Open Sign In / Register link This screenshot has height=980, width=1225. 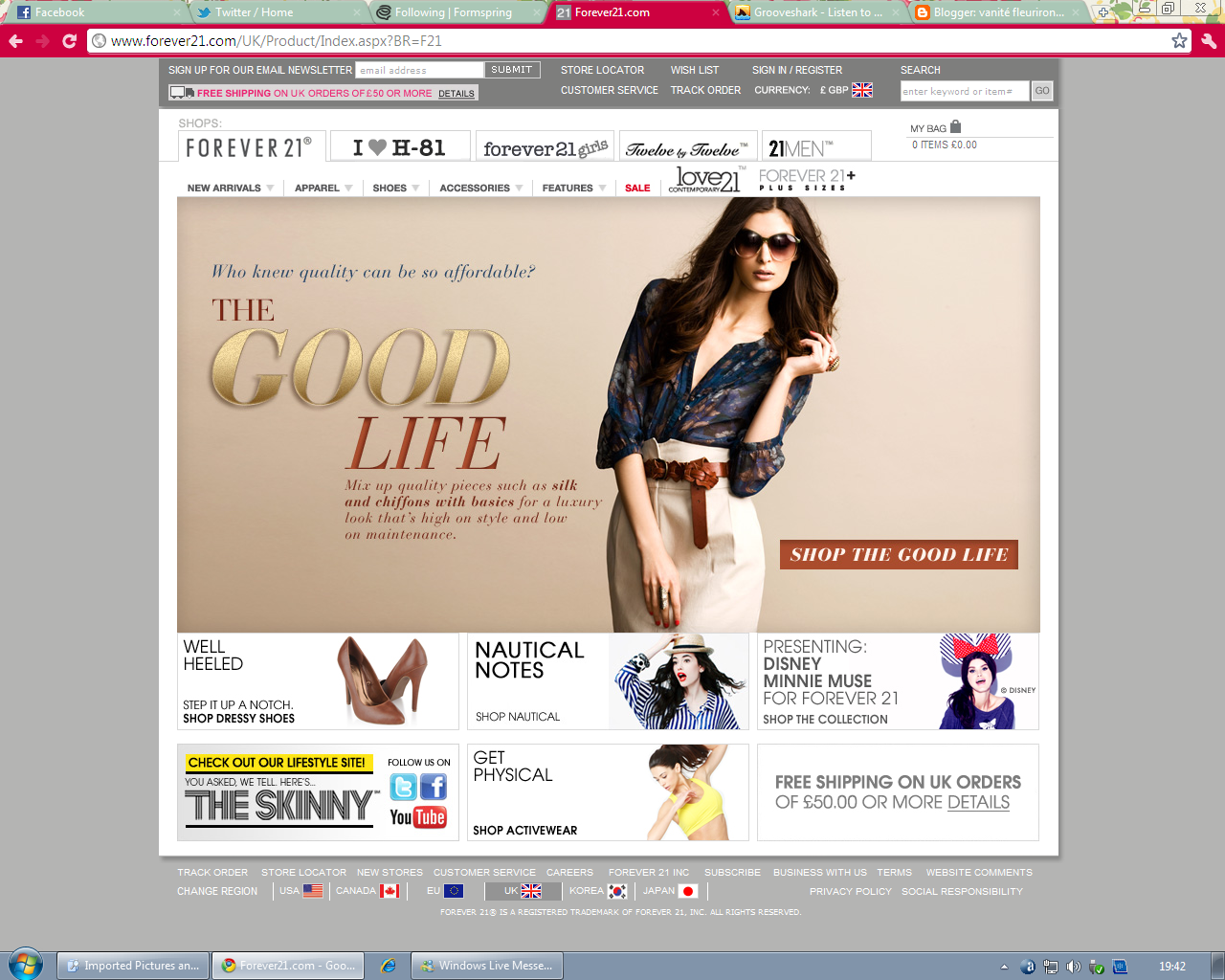[x=797, y=70]
